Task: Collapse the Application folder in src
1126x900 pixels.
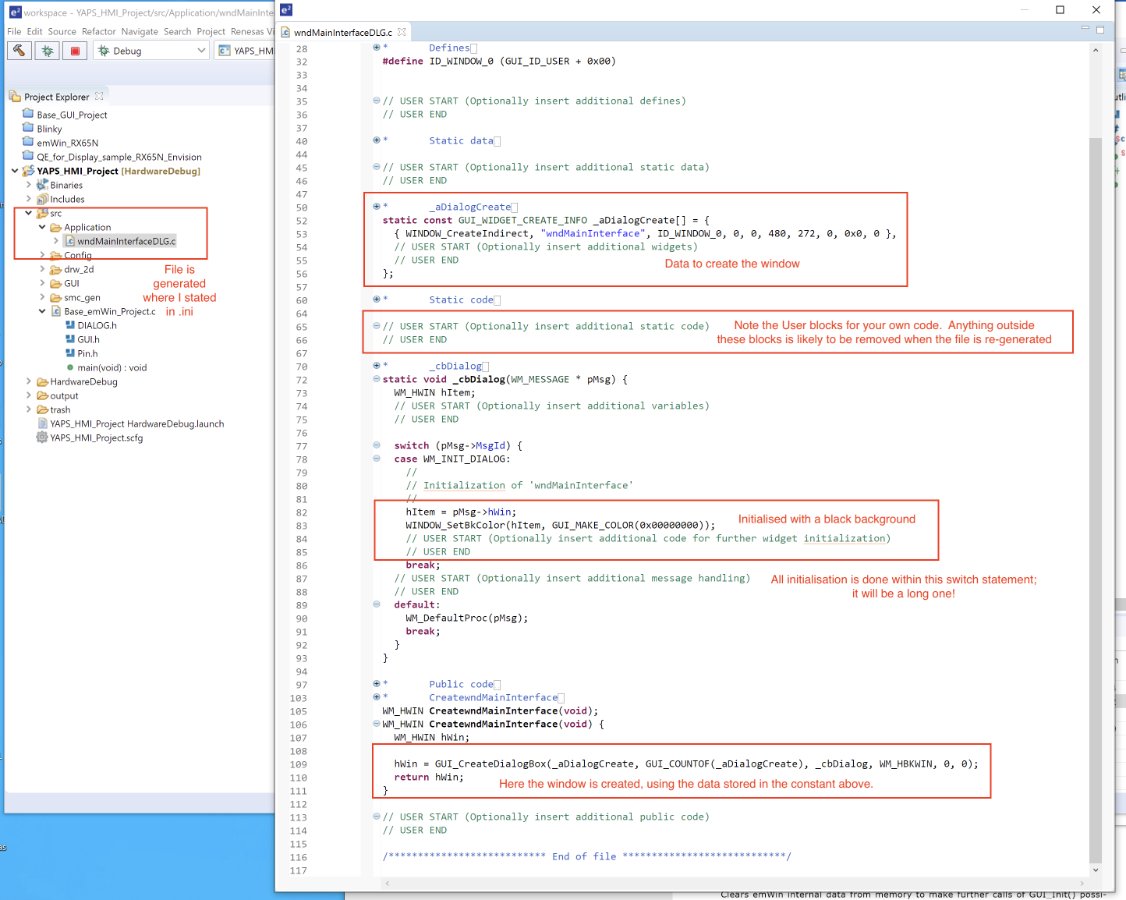Action: coord(42,227)
